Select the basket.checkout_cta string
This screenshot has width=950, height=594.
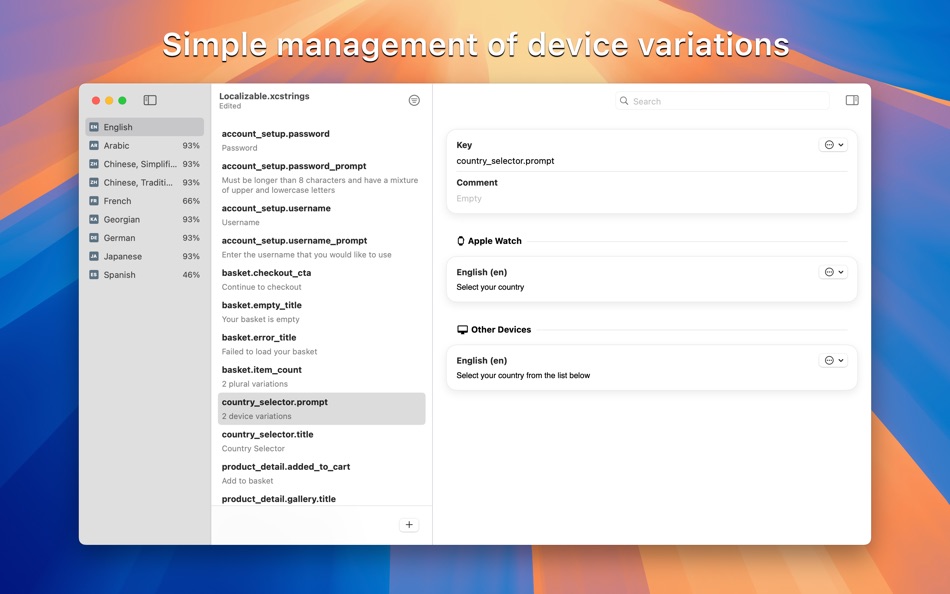point(322,279)
